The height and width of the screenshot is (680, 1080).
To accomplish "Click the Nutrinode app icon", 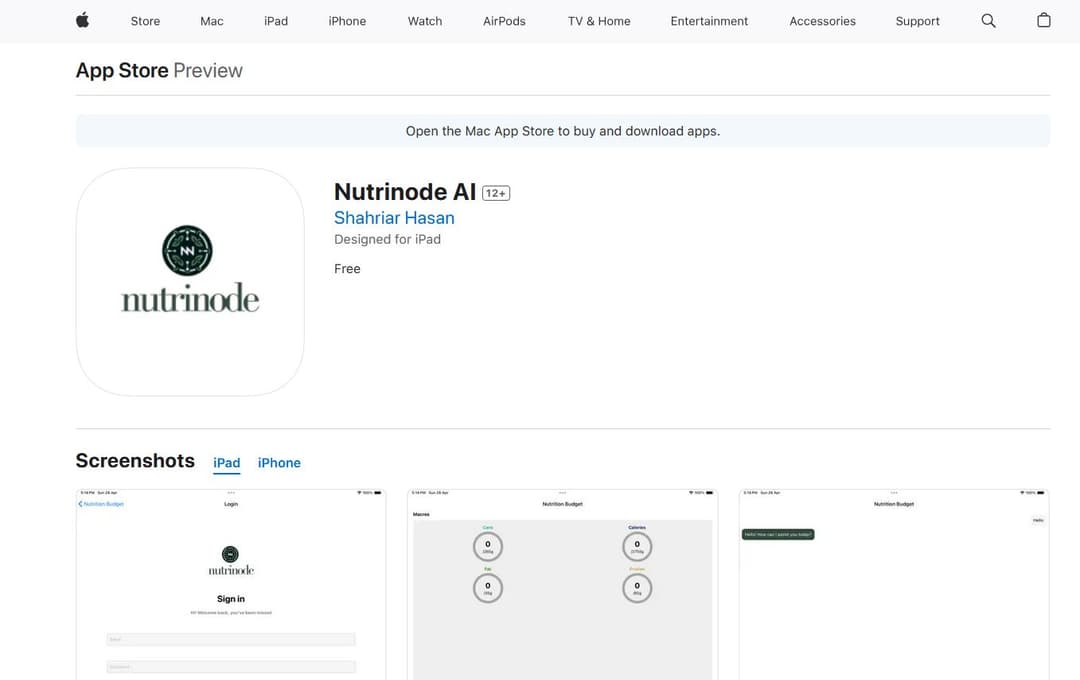I will click(x=190, y=282).
